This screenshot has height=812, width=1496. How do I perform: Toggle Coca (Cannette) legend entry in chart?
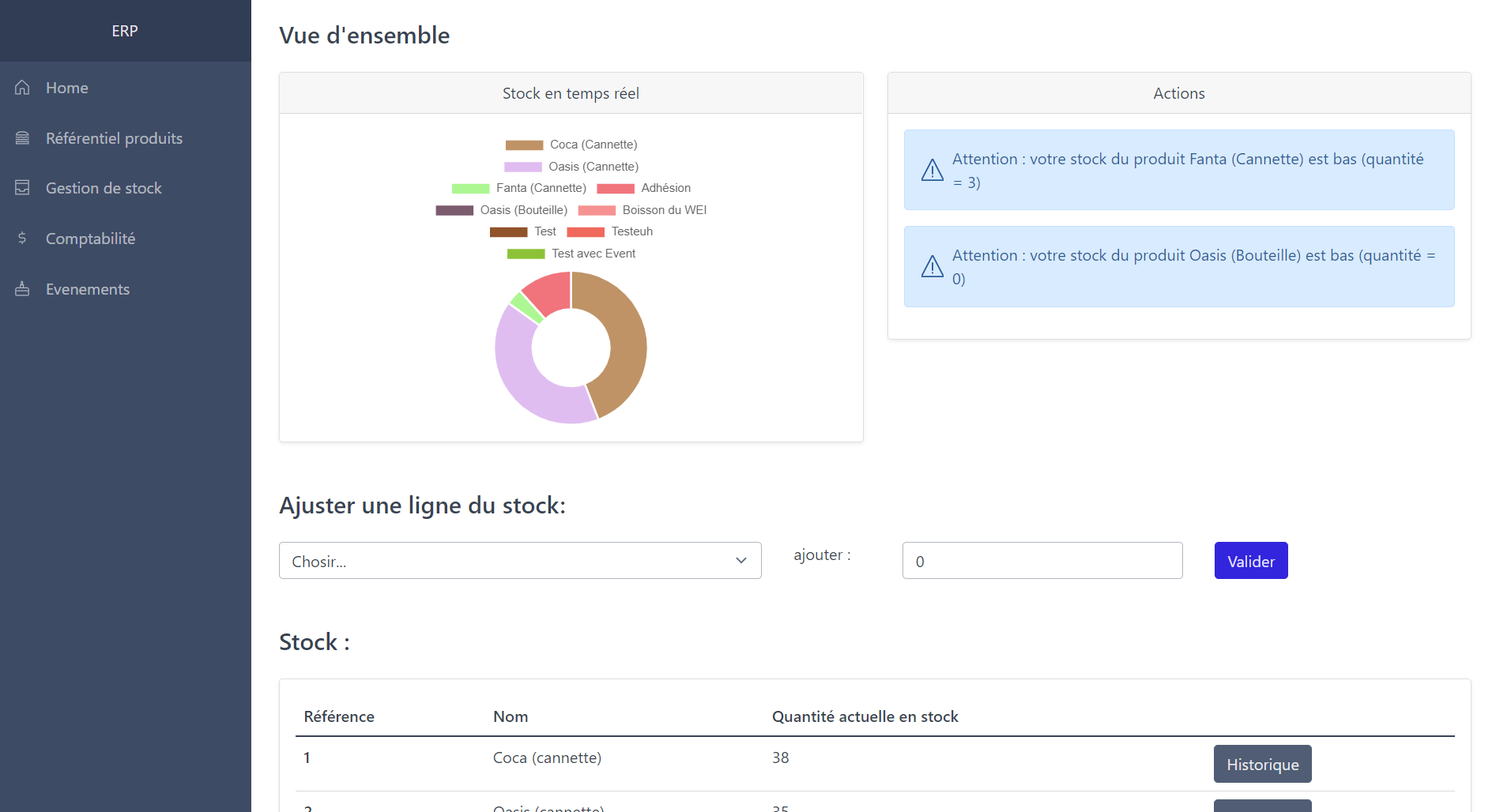(571, 145)
